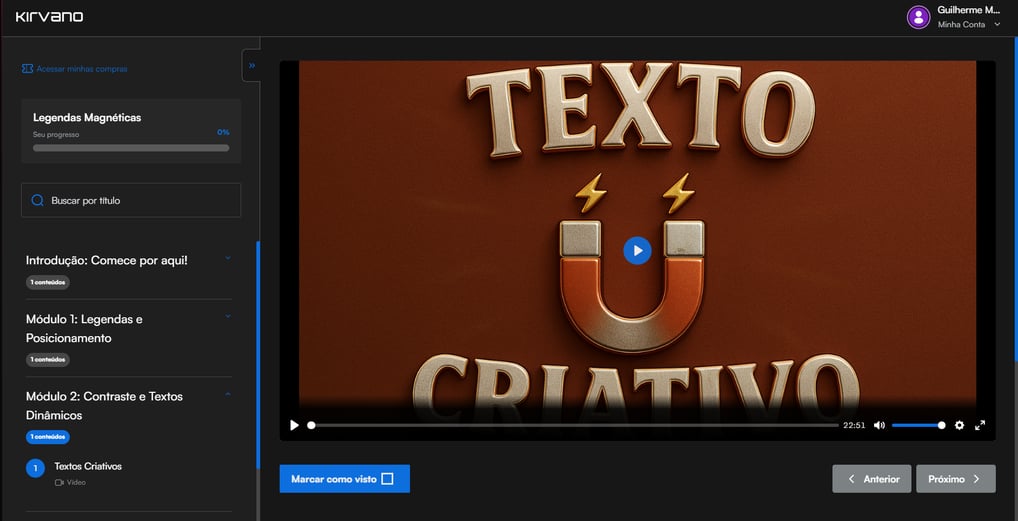Open video settings gear icon
This screenshot has height=521, width=1018.
pyautogui.click(x=959, y=425)
